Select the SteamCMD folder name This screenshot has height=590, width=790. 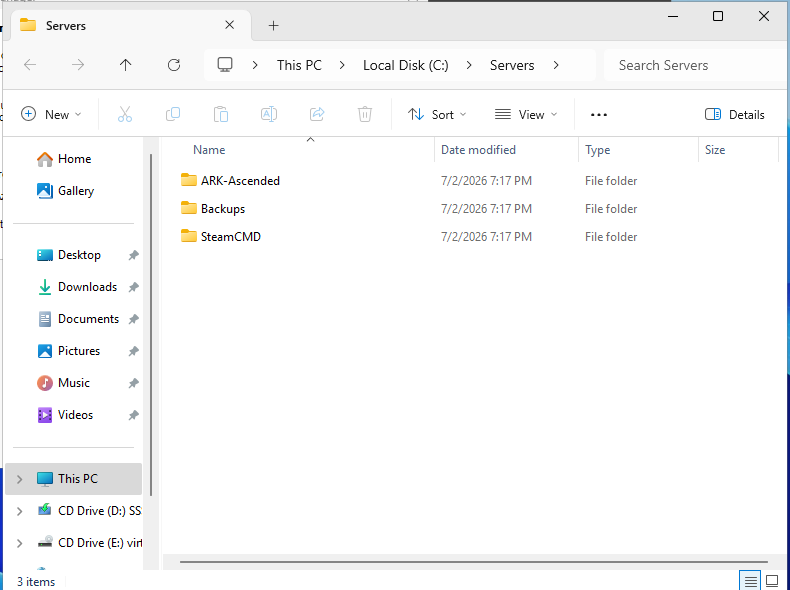pyautogui.click(x=231, y=237)
